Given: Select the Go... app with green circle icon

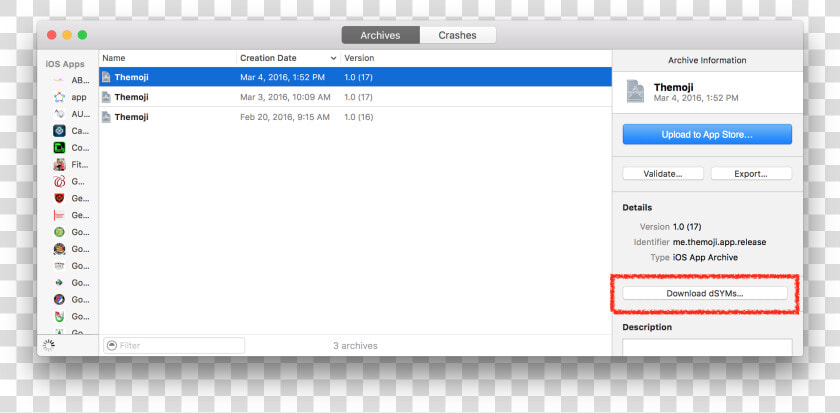Looking at the screenshot, I should [x=59, y=232].
